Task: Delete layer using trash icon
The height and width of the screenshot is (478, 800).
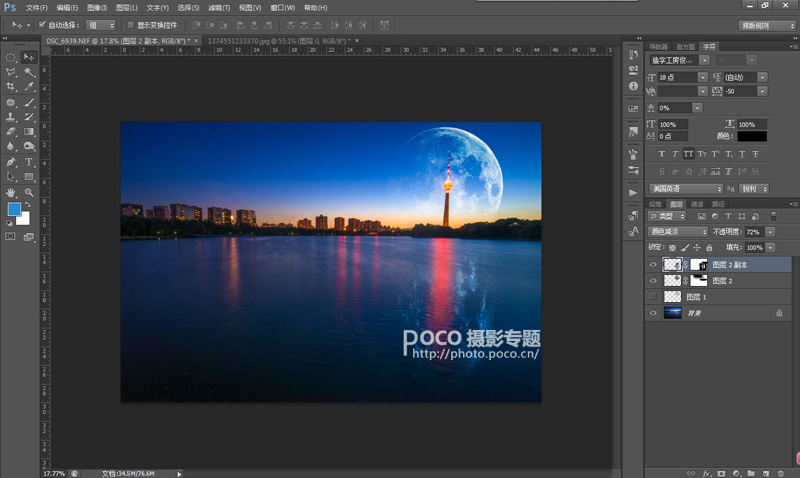Action: point(780,473)
